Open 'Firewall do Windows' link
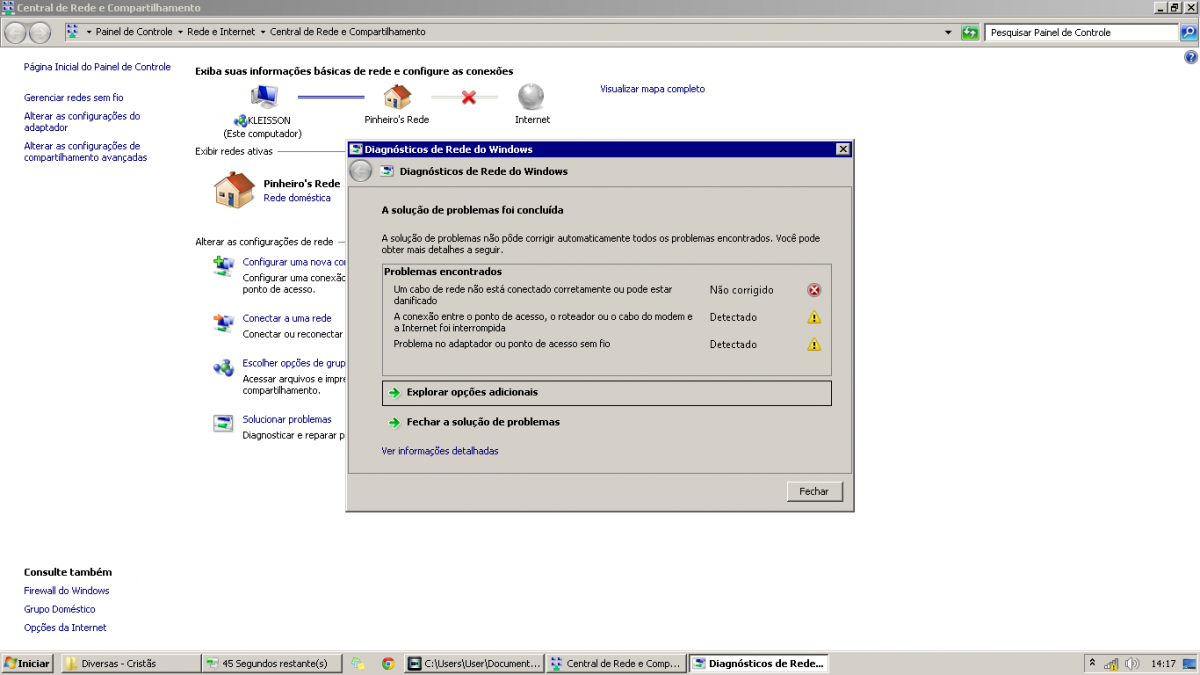The image size is (1200, 675). [x=66, y=591]
